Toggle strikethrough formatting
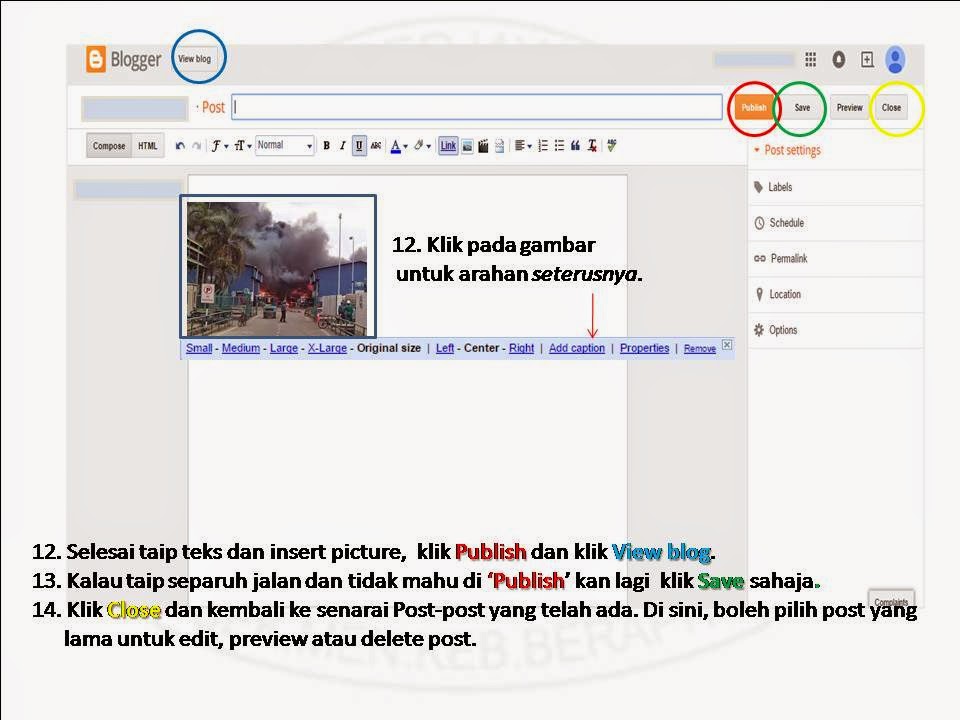 [377, 145]
